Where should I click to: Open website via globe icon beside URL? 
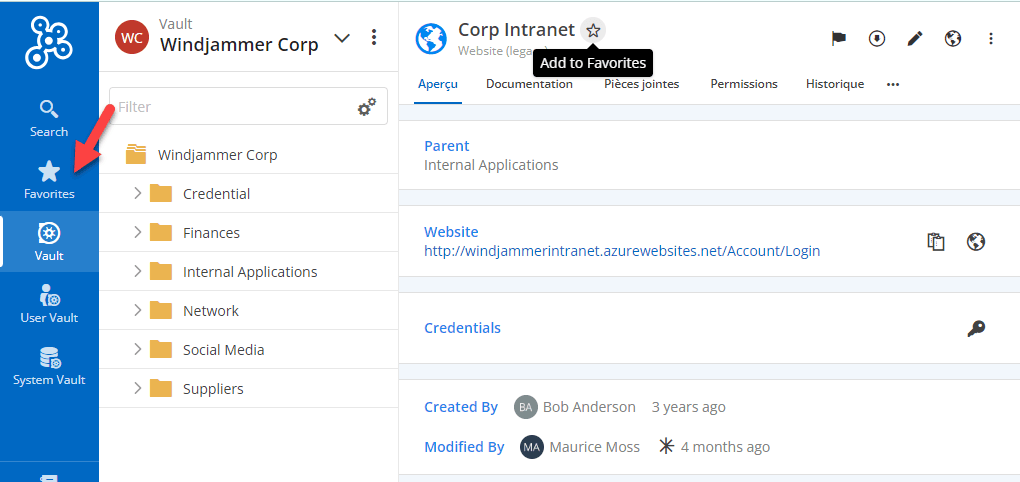(x=976, y=241)
